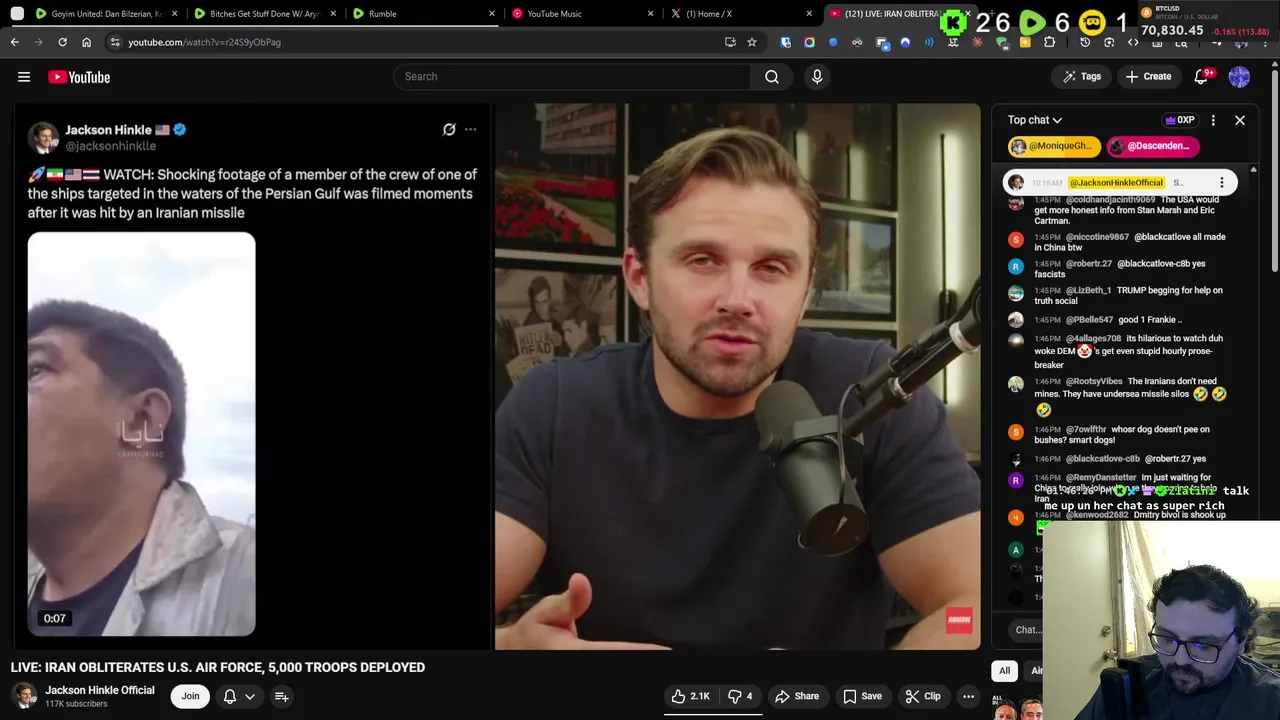Viewport: 1280px width, 720px height.
Task: Open YouTube notifications bell
Action: click(1202, 77)
